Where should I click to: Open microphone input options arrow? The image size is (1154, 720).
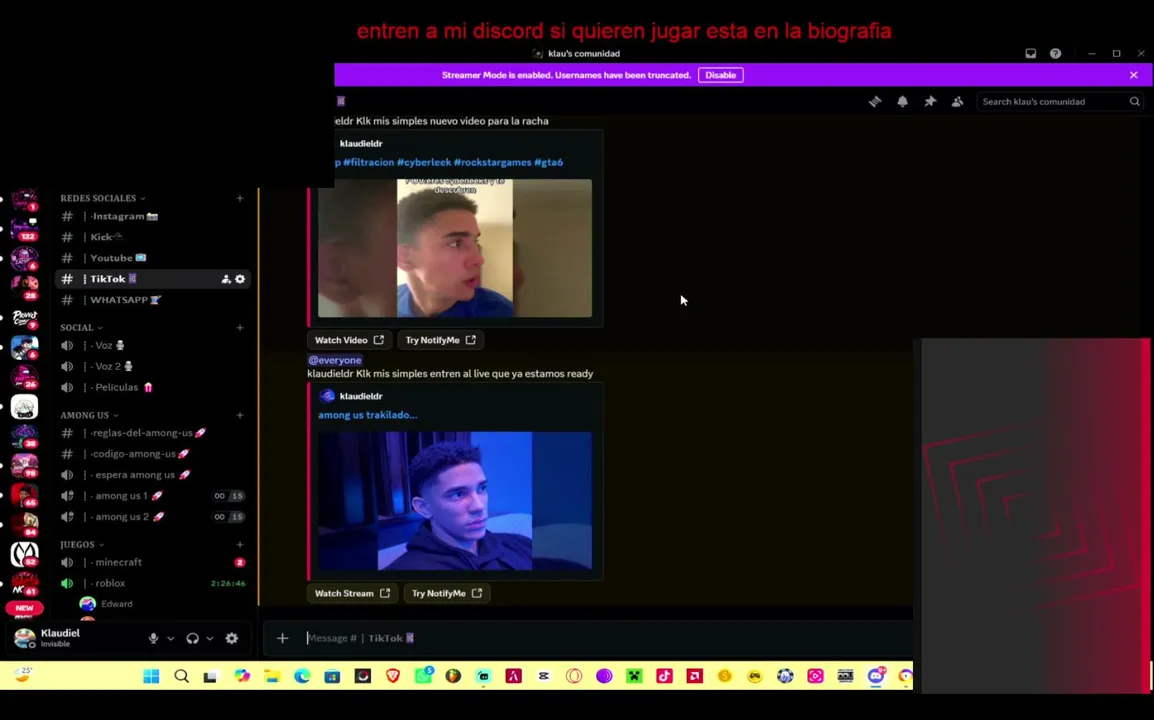pyautogui.click(x=171, y=638)
